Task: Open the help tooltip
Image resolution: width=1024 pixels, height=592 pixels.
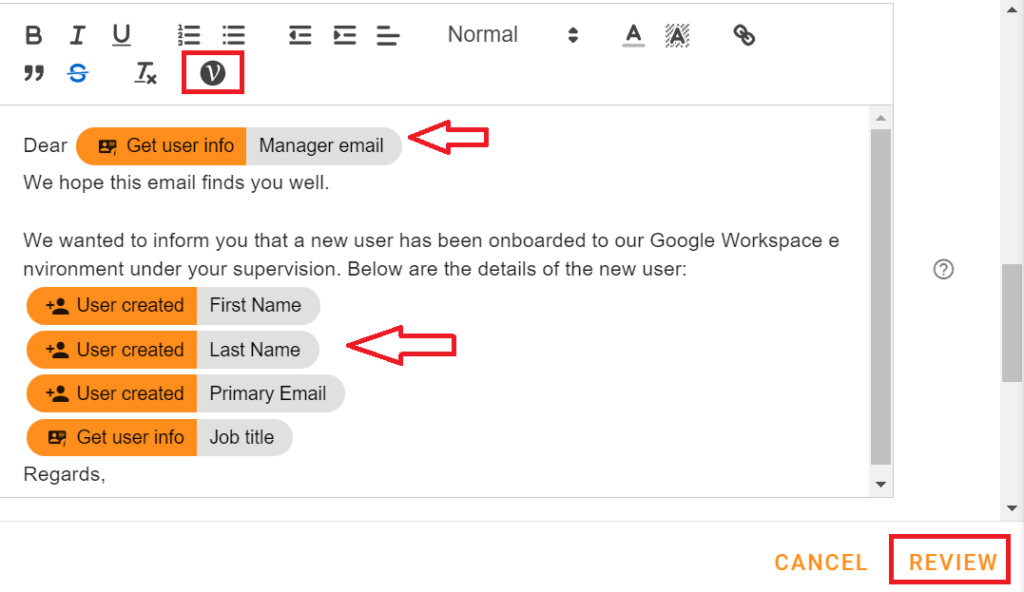Action: click(x=943, y=269)
